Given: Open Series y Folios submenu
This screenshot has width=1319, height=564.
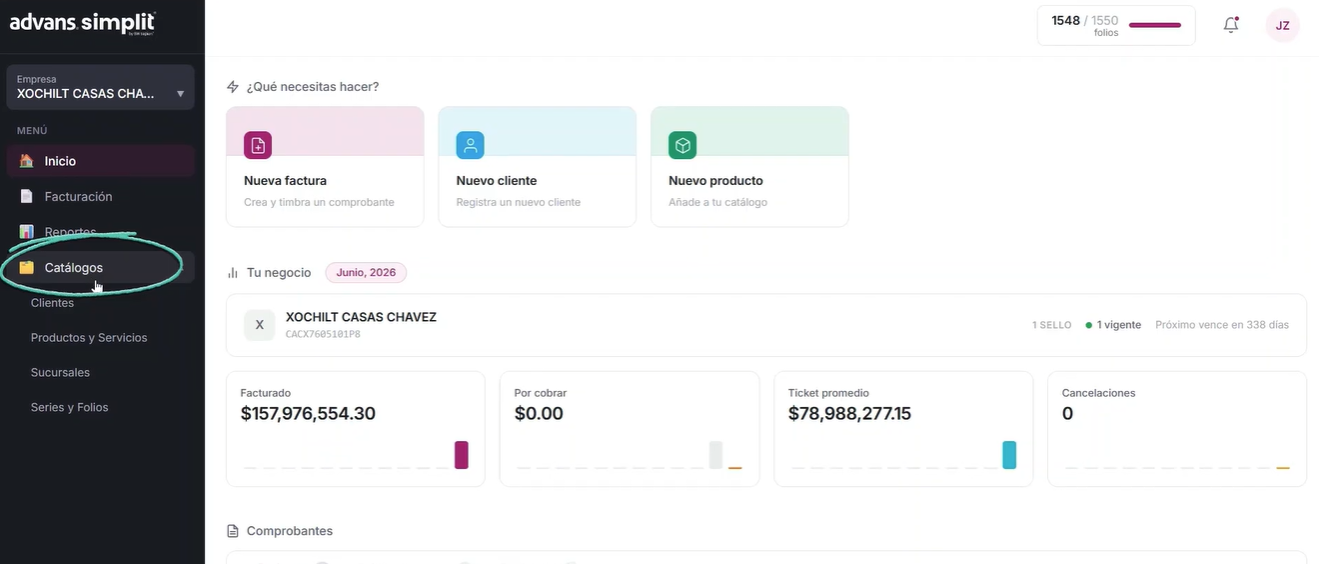Looking at the screenshot, I should (x=69, y=408).
